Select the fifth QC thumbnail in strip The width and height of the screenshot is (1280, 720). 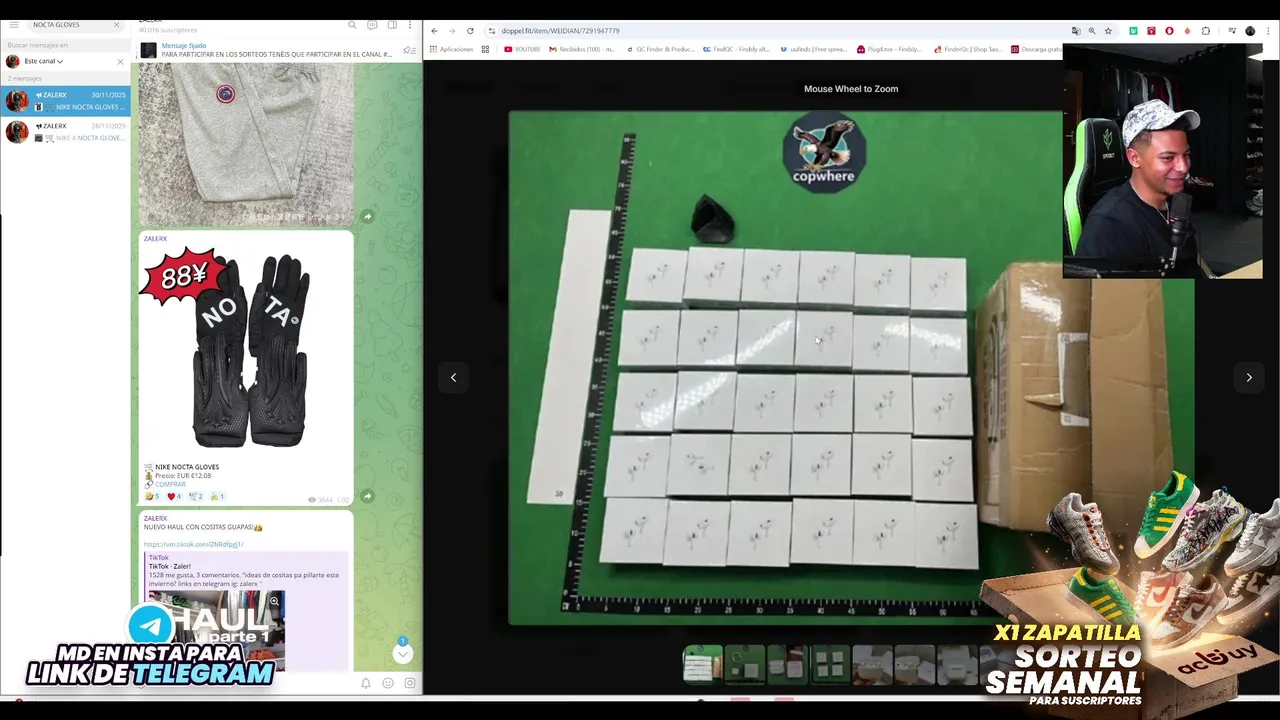coord(872,665)
